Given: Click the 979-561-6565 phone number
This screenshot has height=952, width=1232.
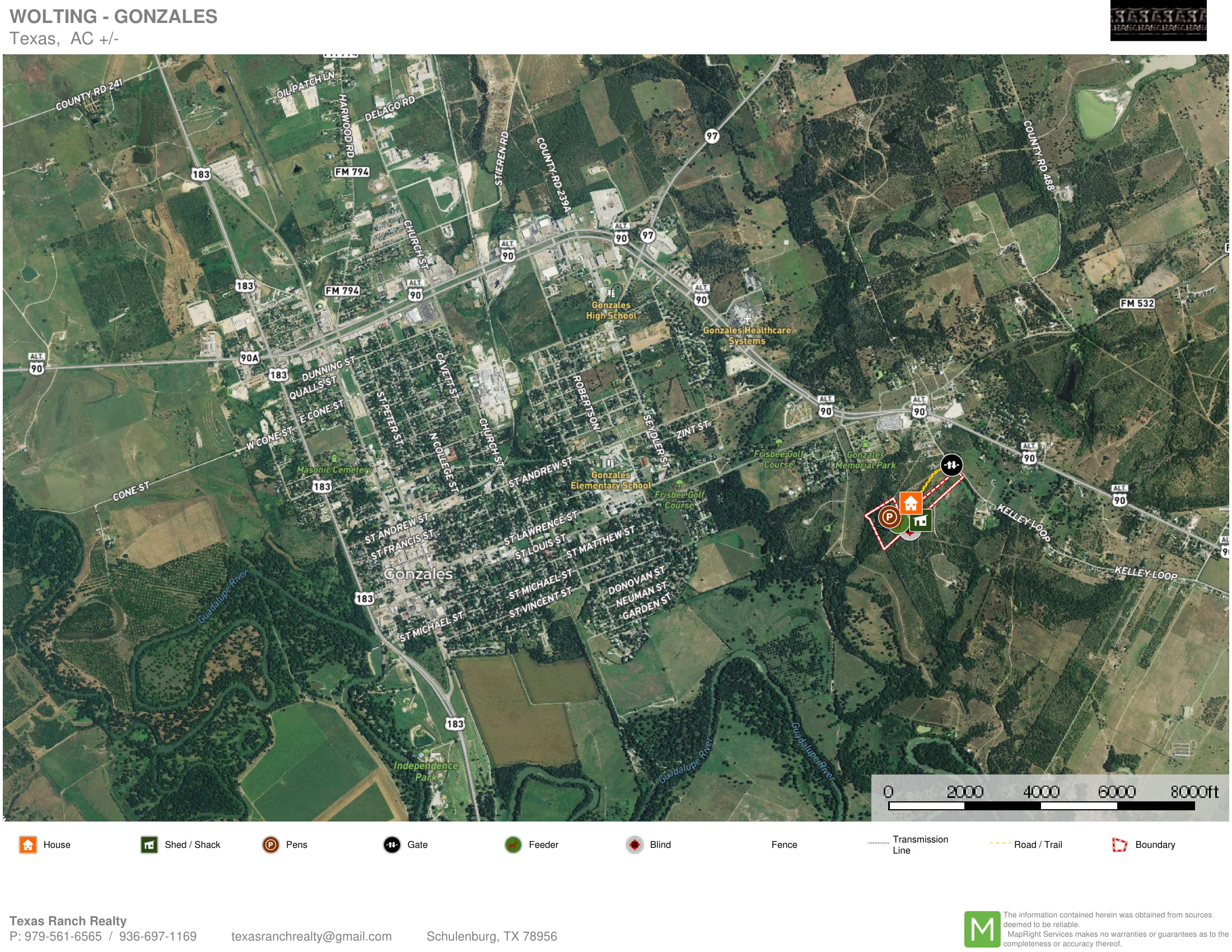Looking at the screenshot, I should (x=63, y=936).
